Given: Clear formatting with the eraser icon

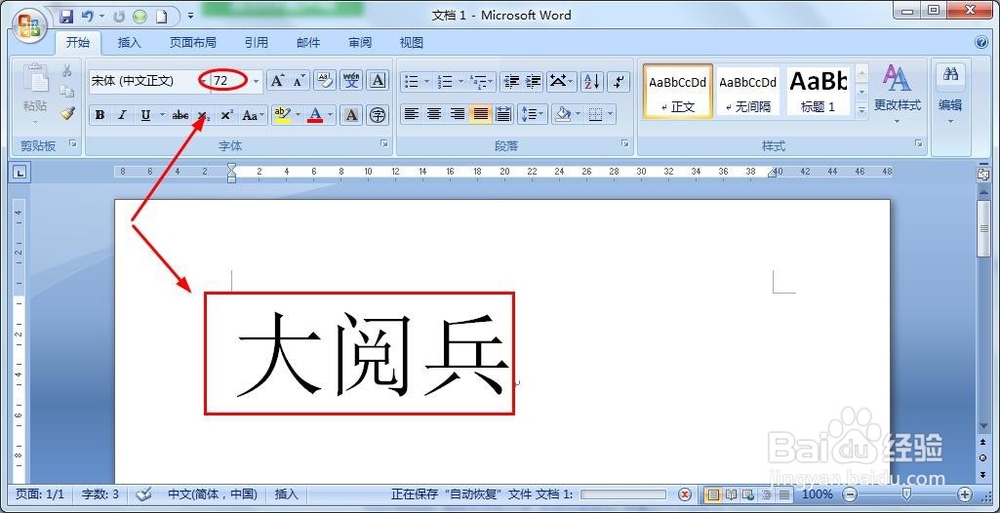Looking at the screenshot, I should click(325, 81).
